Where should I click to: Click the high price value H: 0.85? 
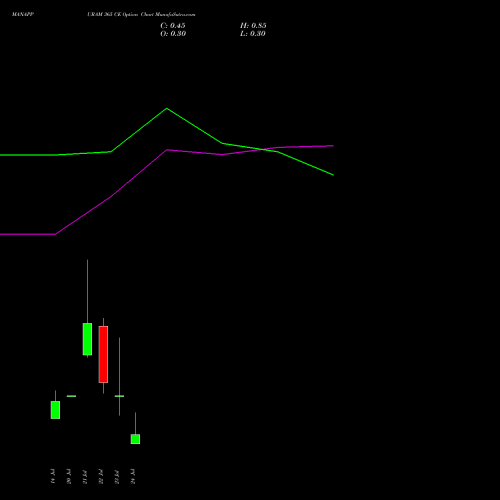[253, 26]
